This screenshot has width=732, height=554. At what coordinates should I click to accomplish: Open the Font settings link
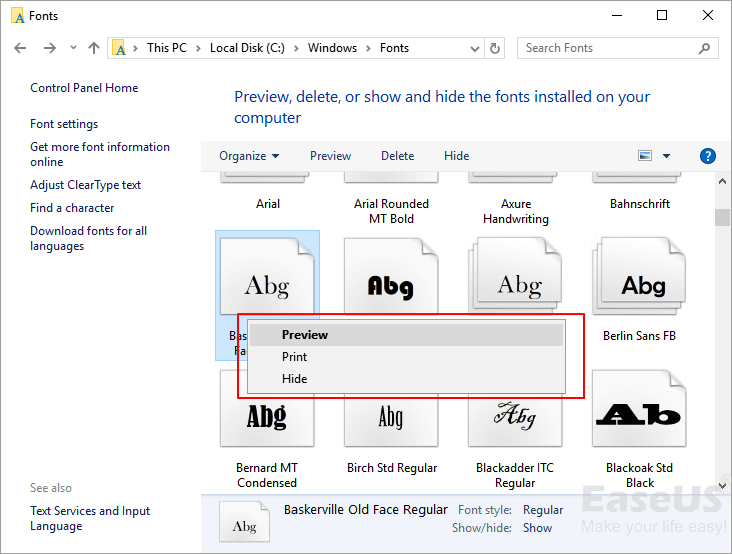pyautogui.click(x=64, y=124)
